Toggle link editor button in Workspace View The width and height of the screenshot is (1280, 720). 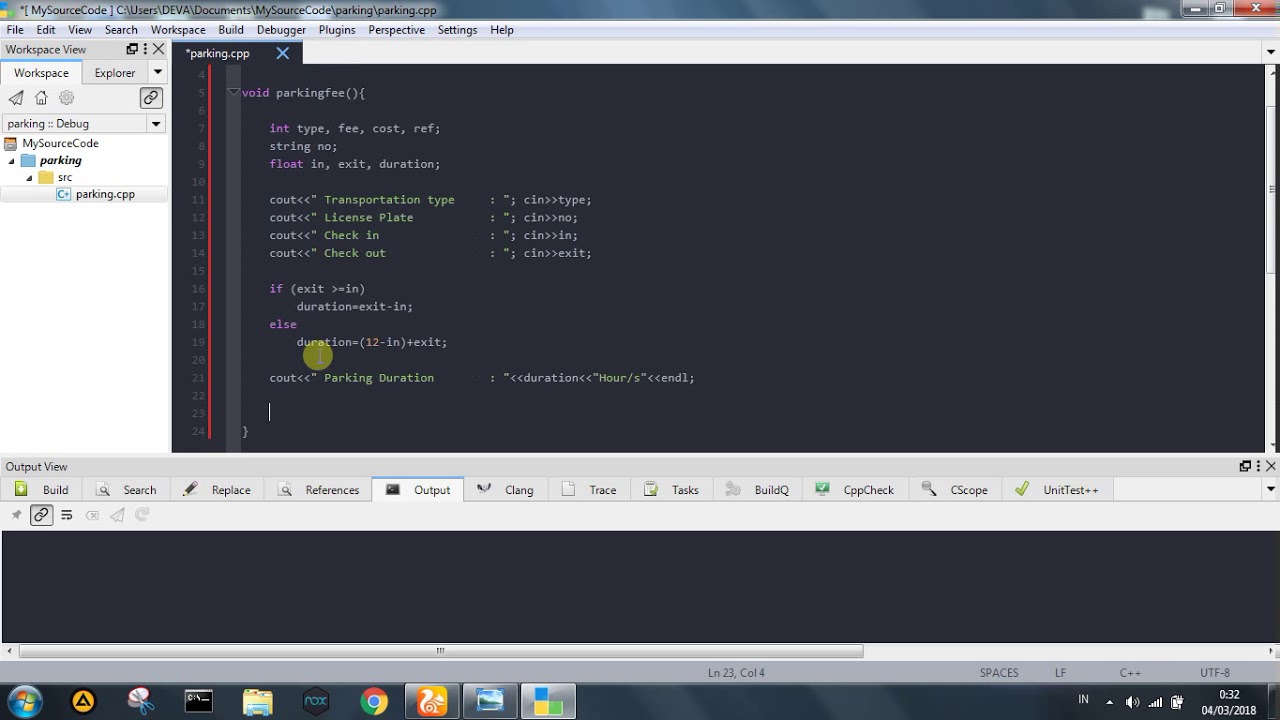point(151,98)
